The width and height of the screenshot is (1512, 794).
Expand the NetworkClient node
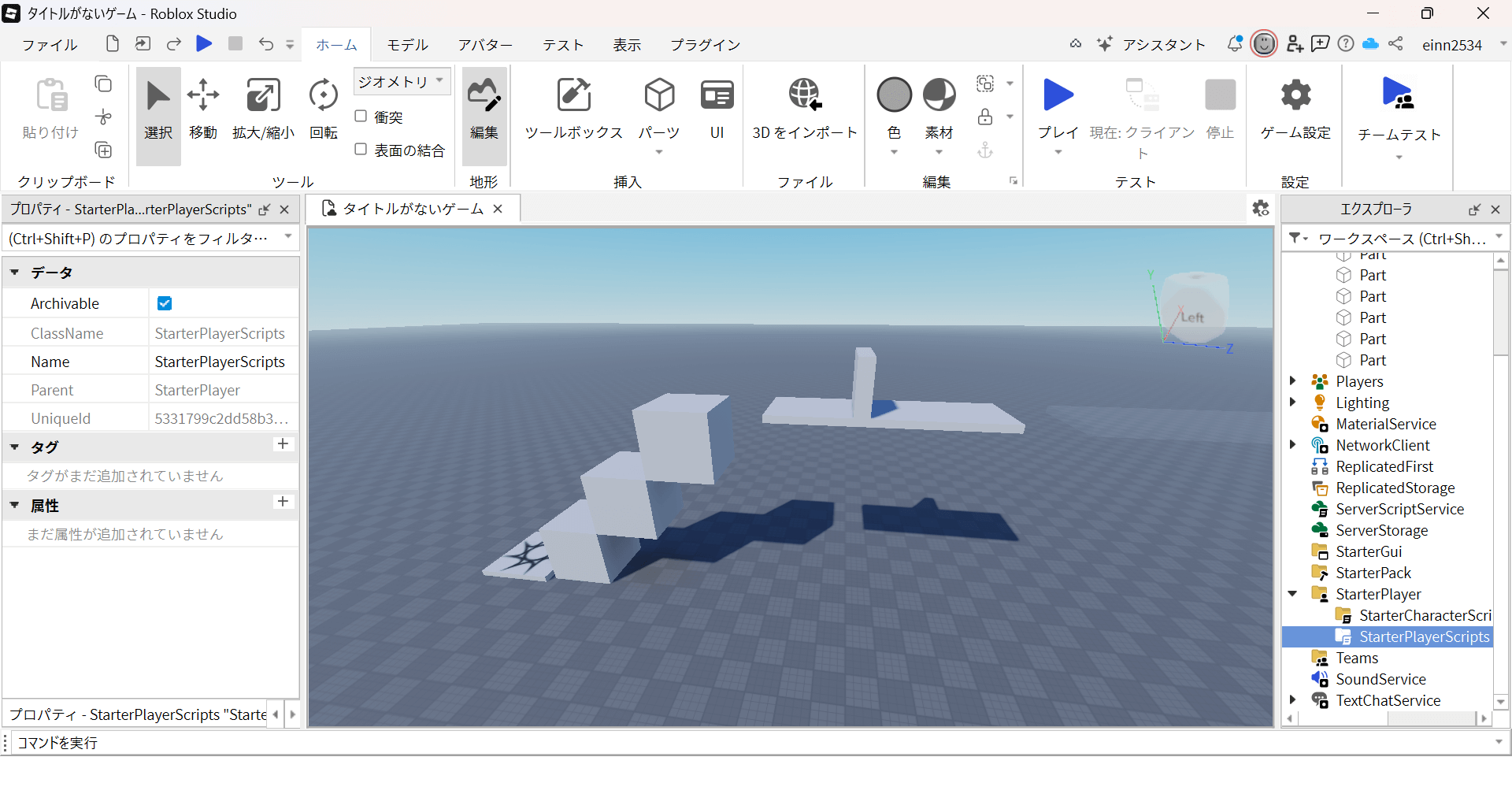coord(1293,445)
